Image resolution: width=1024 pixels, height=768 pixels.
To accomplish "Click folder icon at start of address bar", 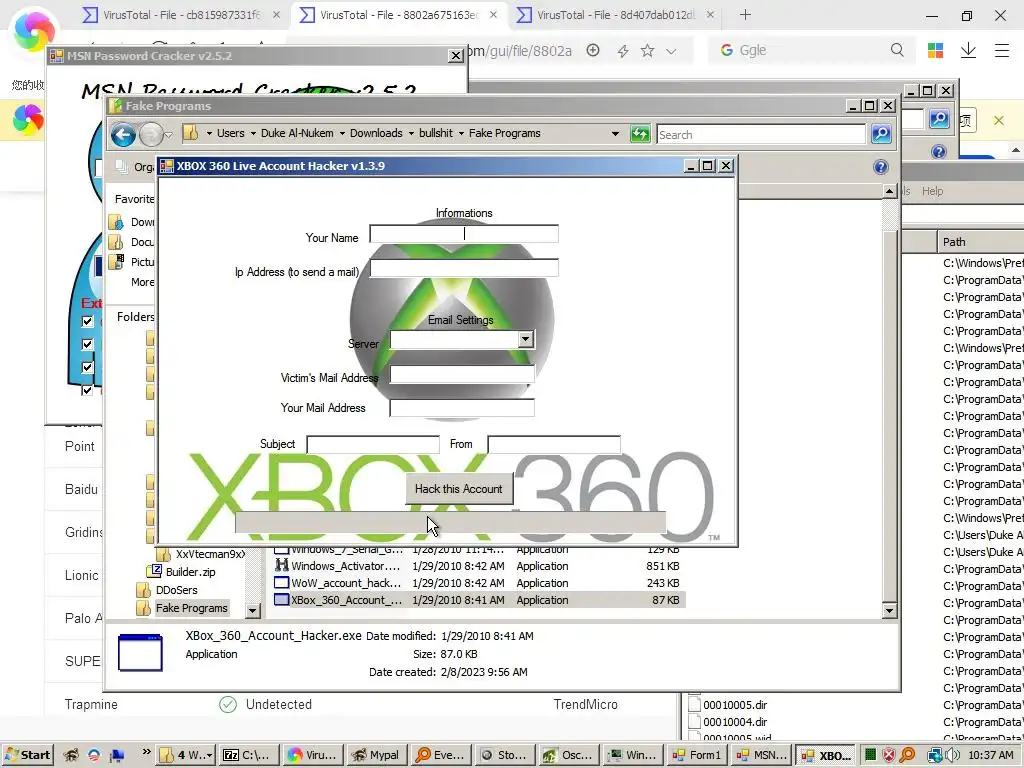I will coord(190,133).
